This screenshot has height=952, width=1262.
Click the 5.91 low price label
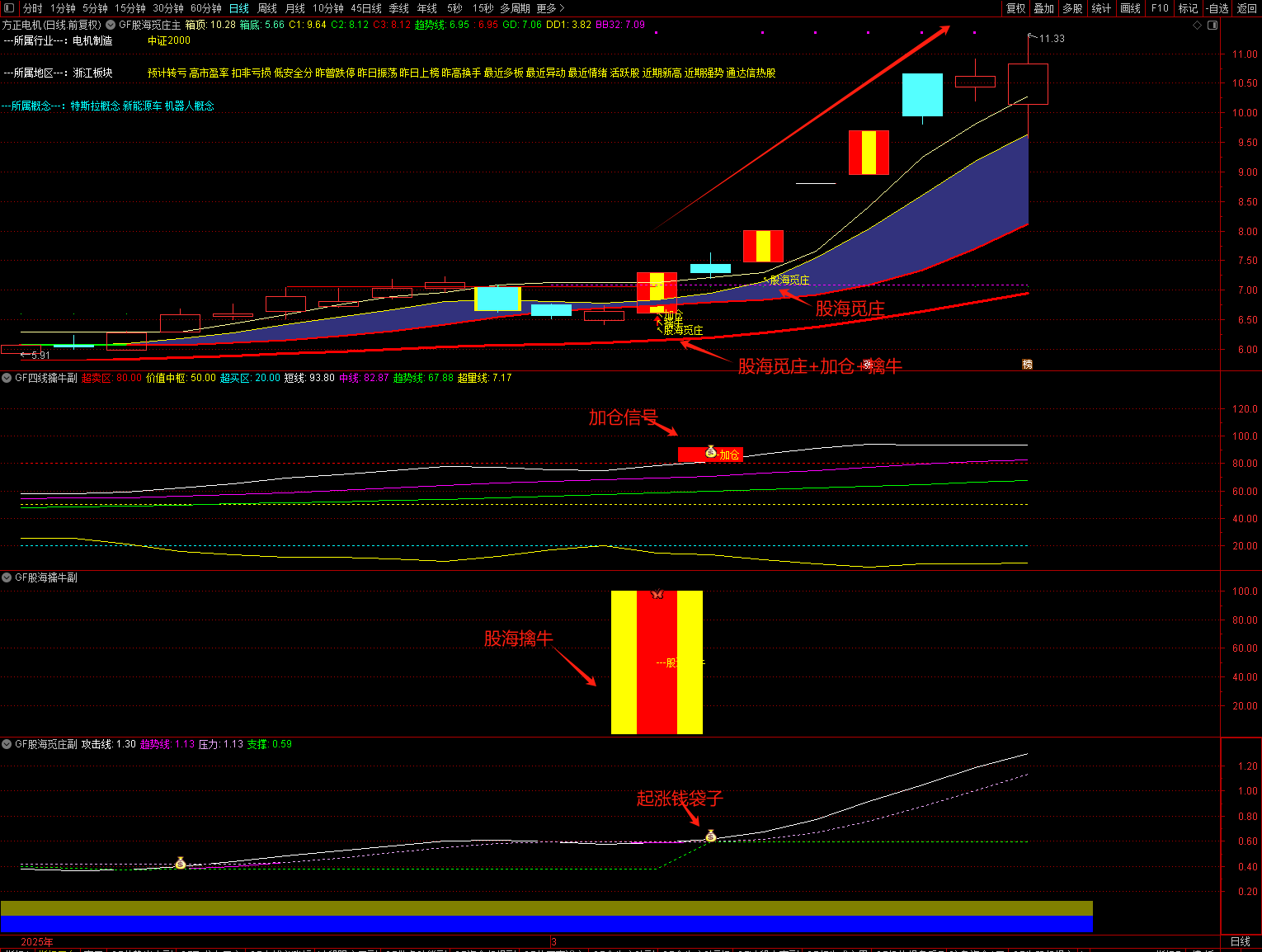(40, 356)
